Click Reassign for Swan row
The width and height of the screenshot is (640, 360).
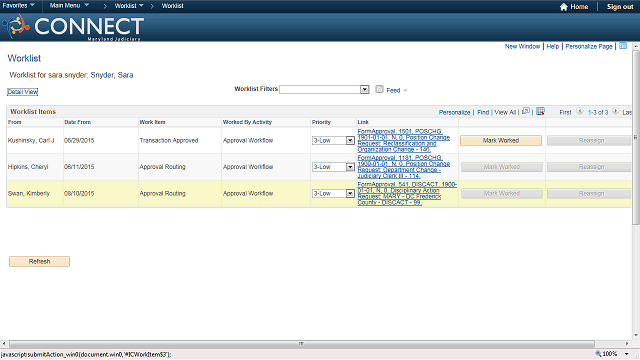click(x=589, y=193)
